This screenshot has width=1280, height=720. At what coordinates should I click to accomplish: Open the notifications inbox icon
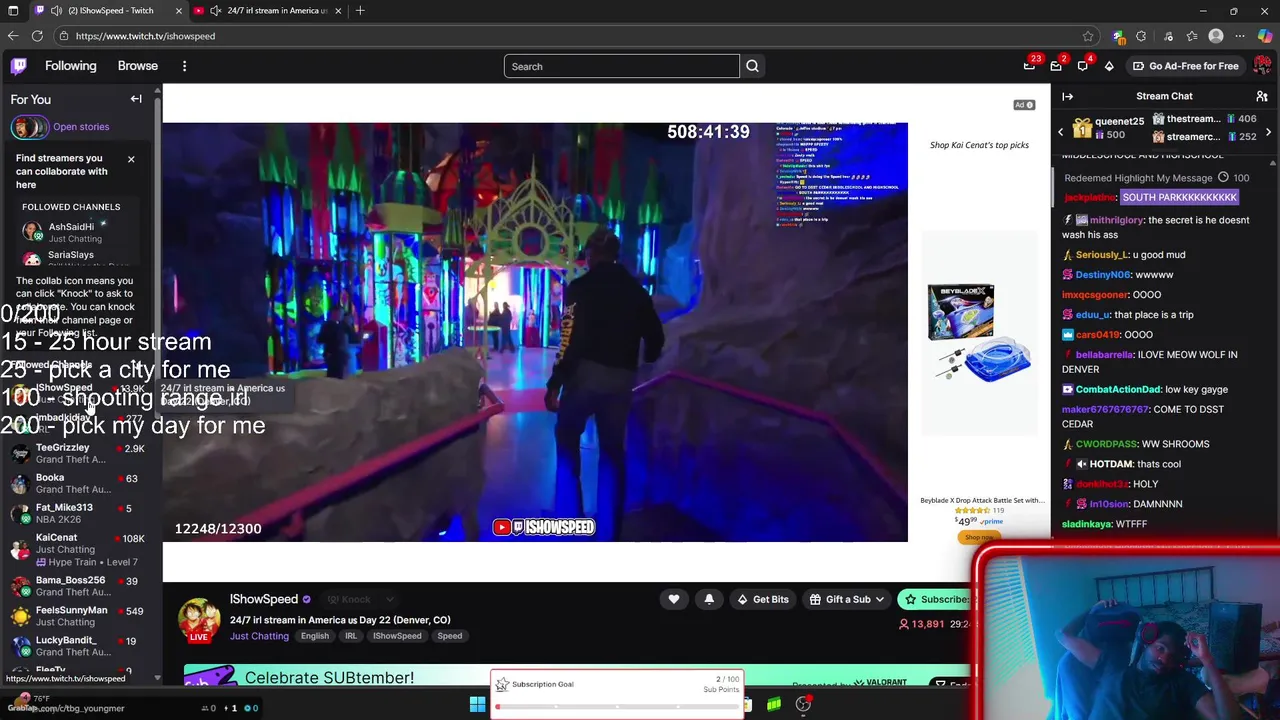coord(1056,66)
